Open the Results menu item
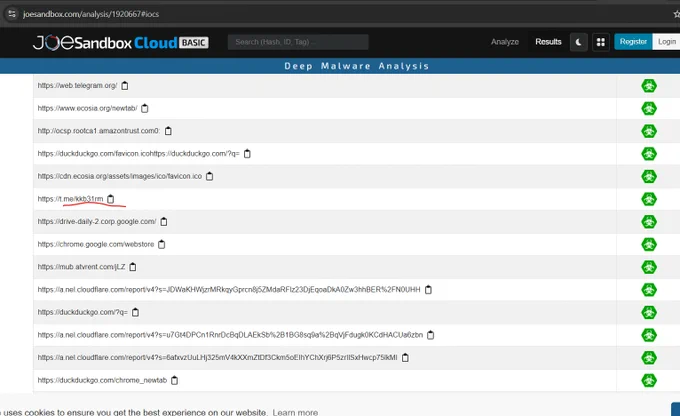This screenshot has height=416, width=680. point(548,42)
